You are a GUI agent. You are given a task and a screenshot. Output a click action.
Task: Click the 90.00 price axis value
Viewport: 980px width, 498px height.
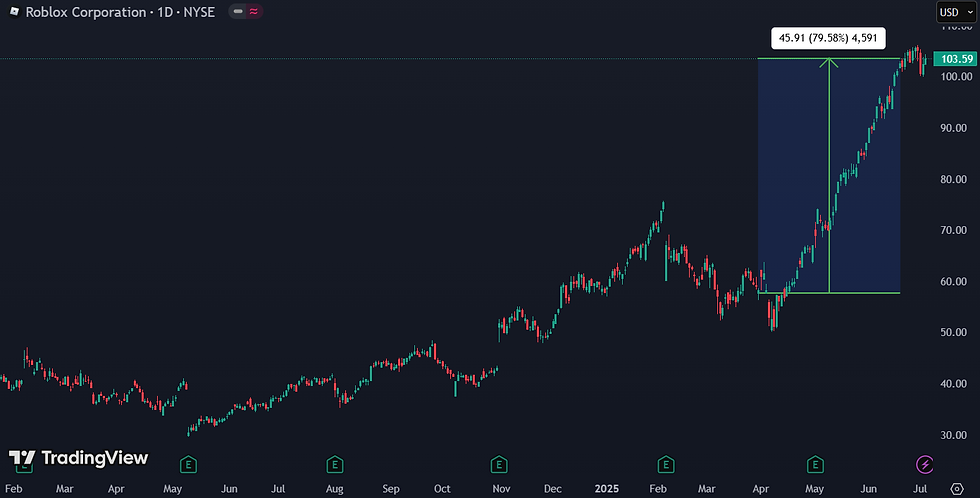coord(954,127)
